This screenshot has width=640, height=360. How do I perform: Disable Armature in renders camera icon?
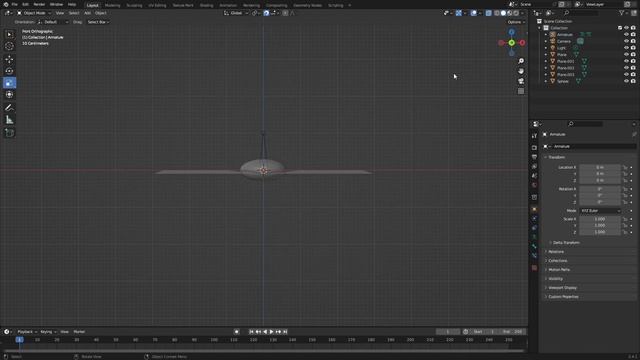(x=633, y=35)
